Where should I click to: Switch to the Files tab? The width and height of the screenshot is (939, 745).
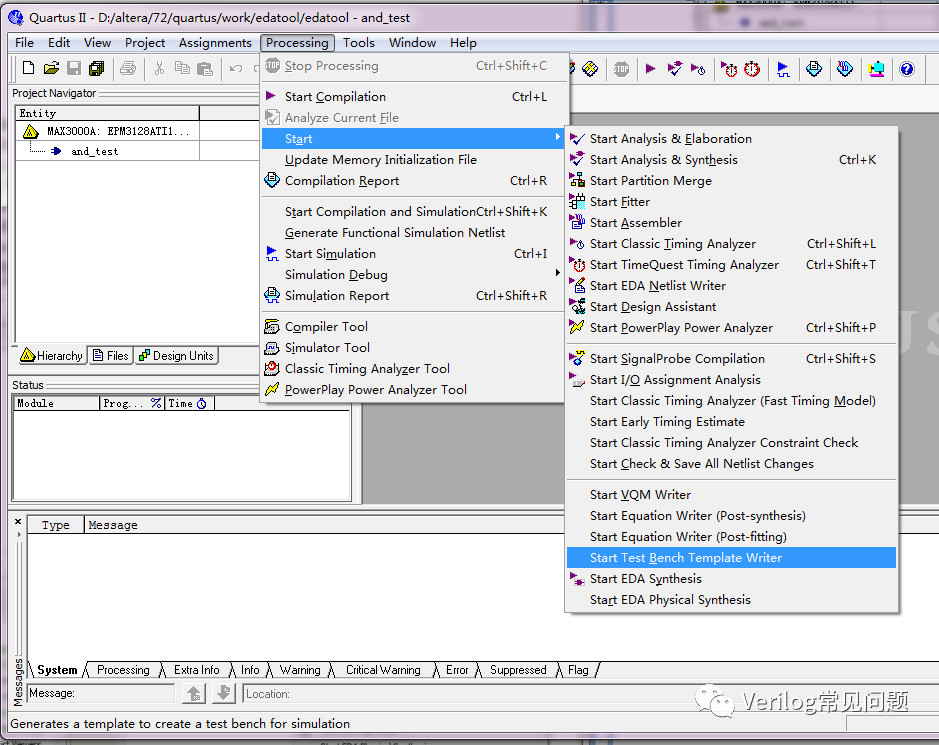pos(111,355)
